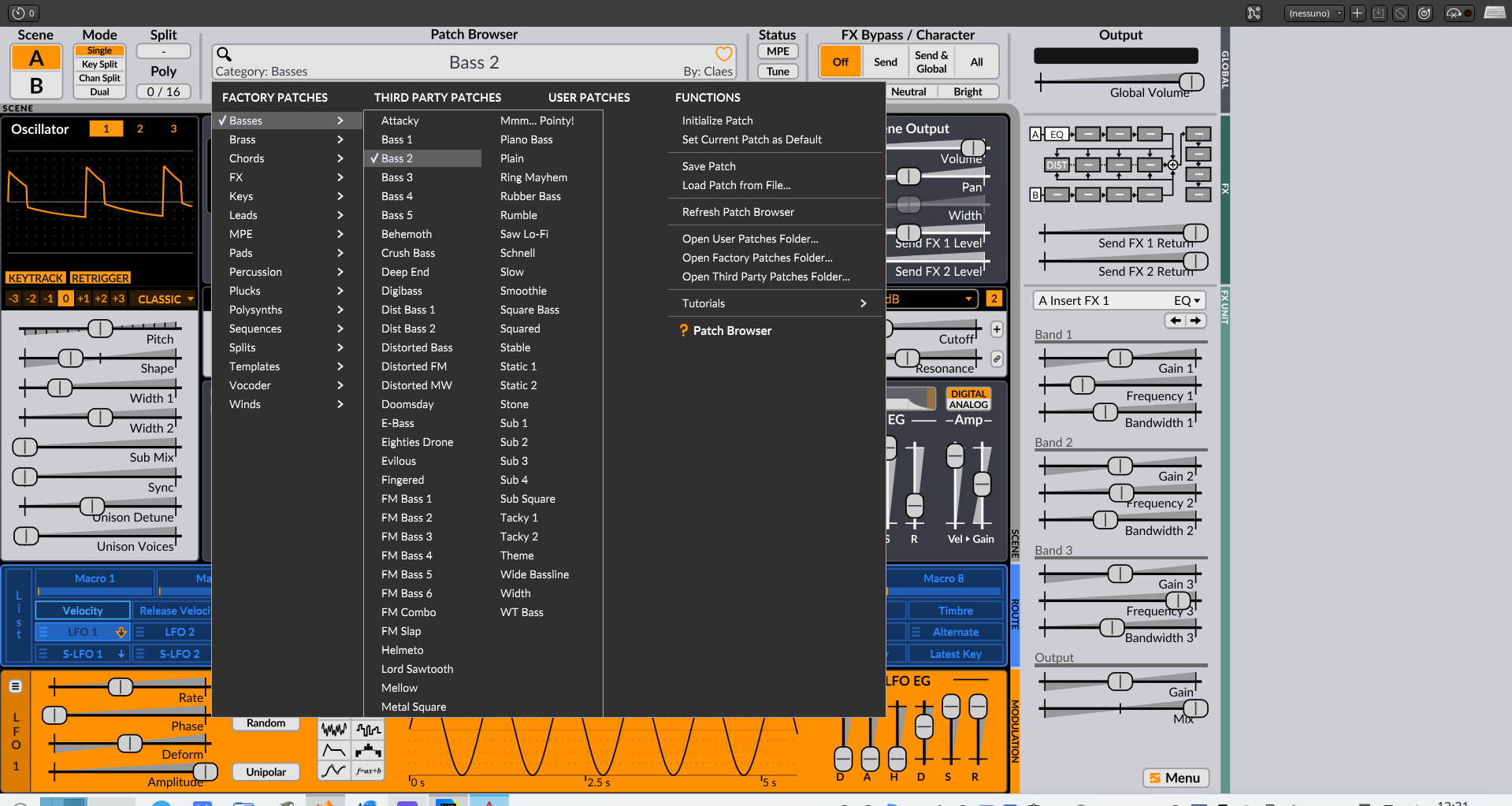The image size is (1512, 806).
Task: Click the patch search magnifier icon
Action: click(224, 54)
